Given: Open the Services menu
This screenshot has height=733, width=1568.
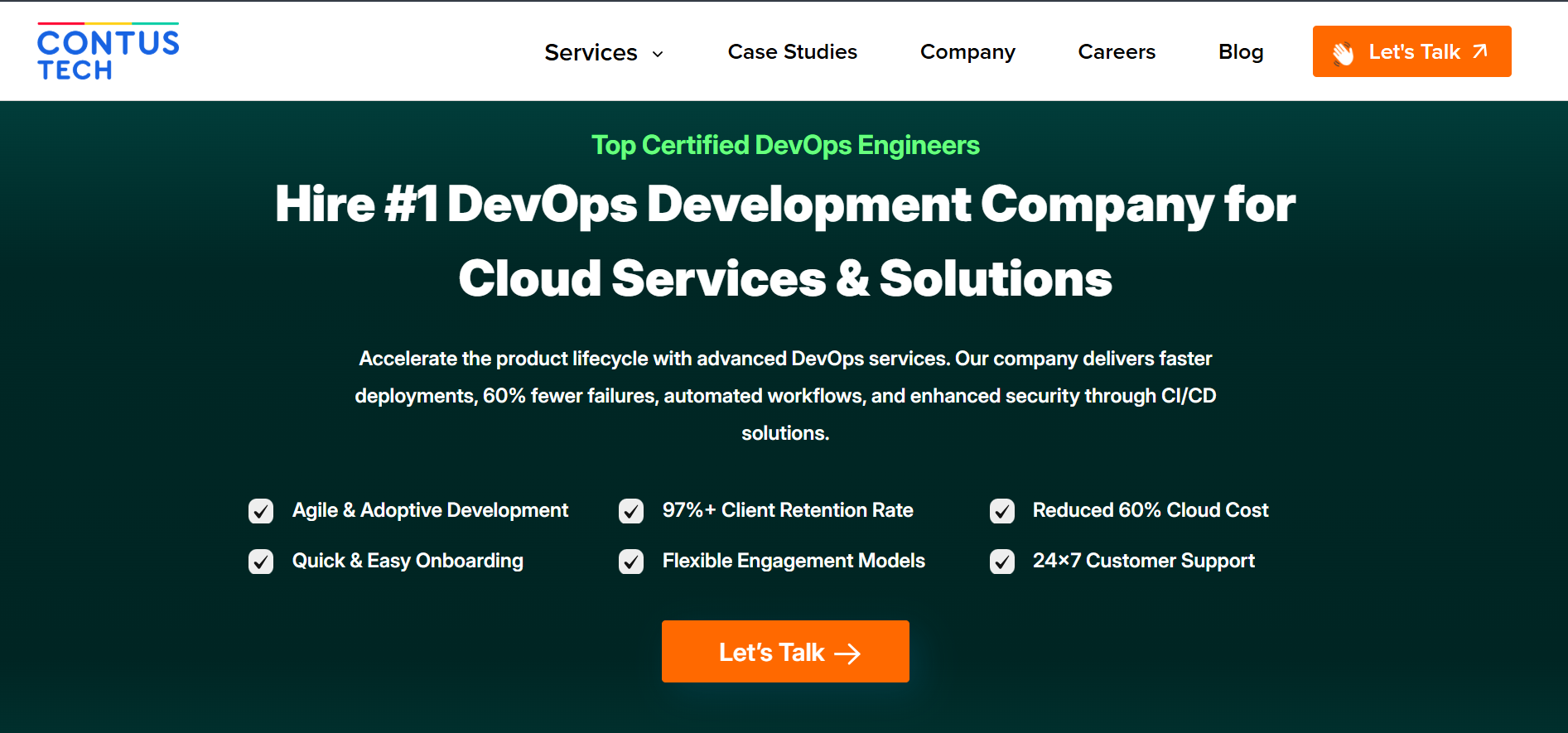Looking at the screenshot, I should (x=604, y=52).
